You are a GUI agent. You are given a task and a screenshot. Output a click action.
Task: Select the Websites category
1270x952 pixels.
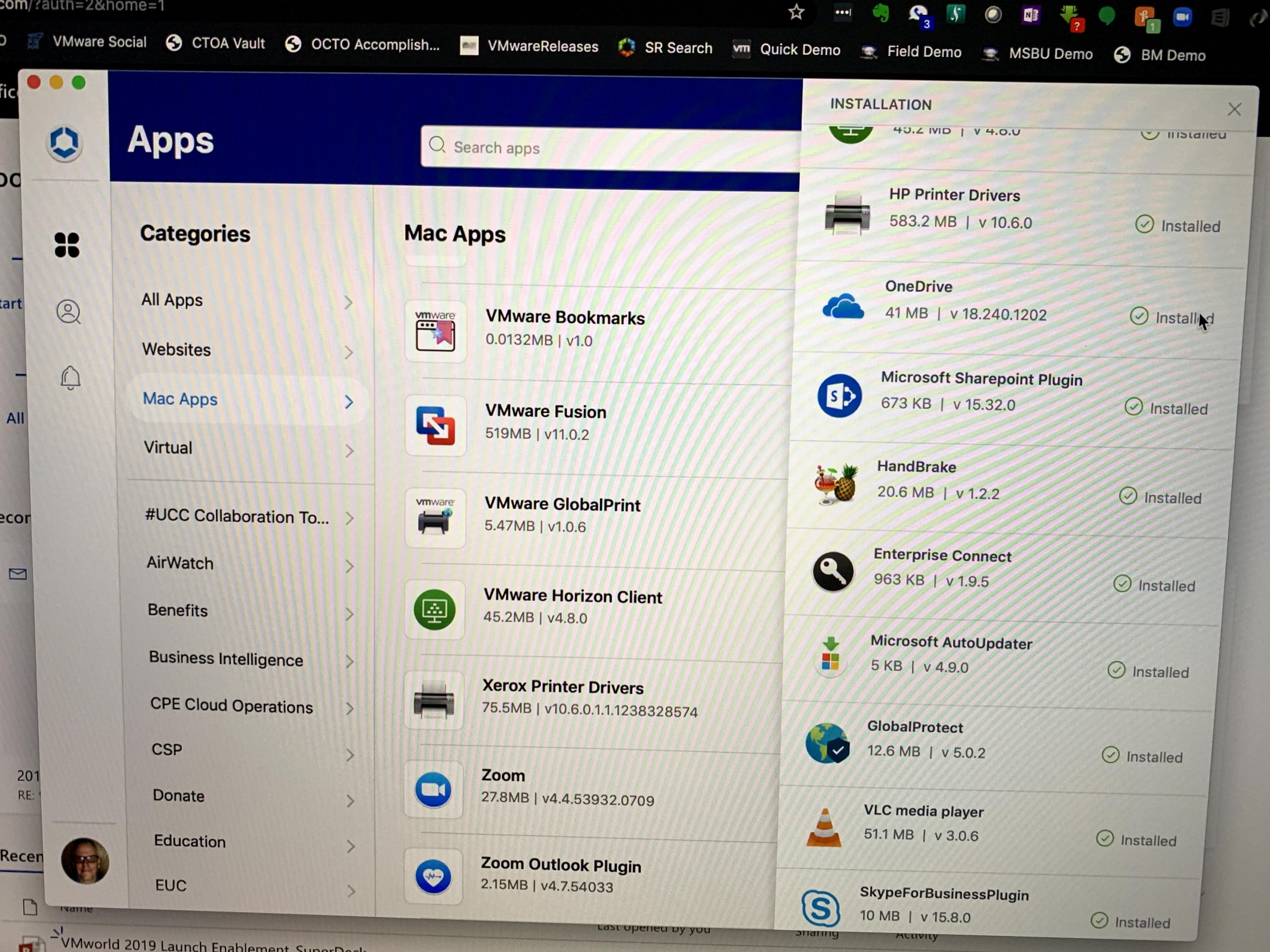[176, 350]
